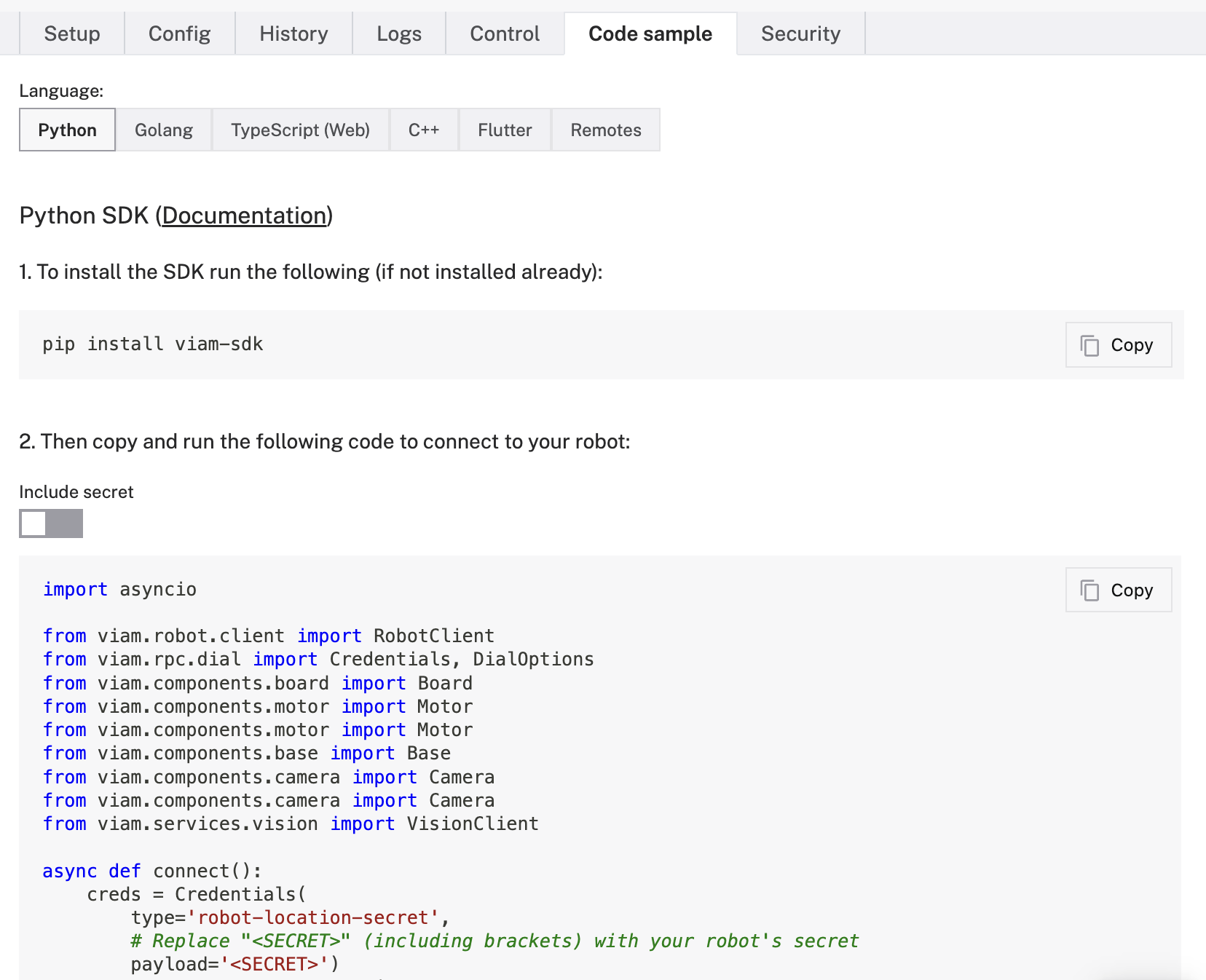1206x980 pixels.
Task: Select the Golang language option
Action: click(x=164, y=130)
